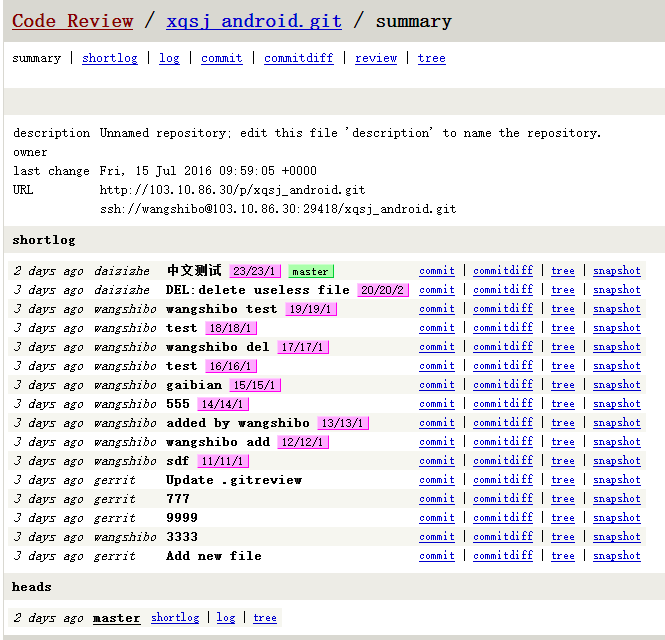This screenshot has height=640, width=665.
Task: Open the commitdiff view in navigation
Action: click(x=299, y=58)
